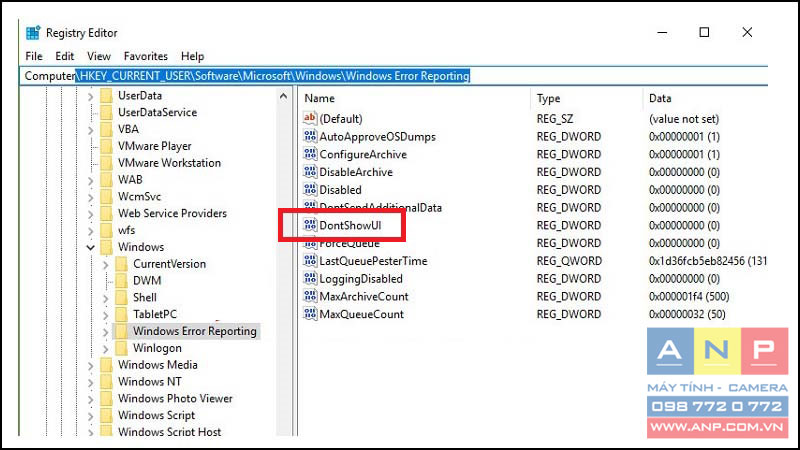Click the UserDataService folder icon
This screenshot has height=450, width=800.
pyautogui.click(x=106, y=113)
